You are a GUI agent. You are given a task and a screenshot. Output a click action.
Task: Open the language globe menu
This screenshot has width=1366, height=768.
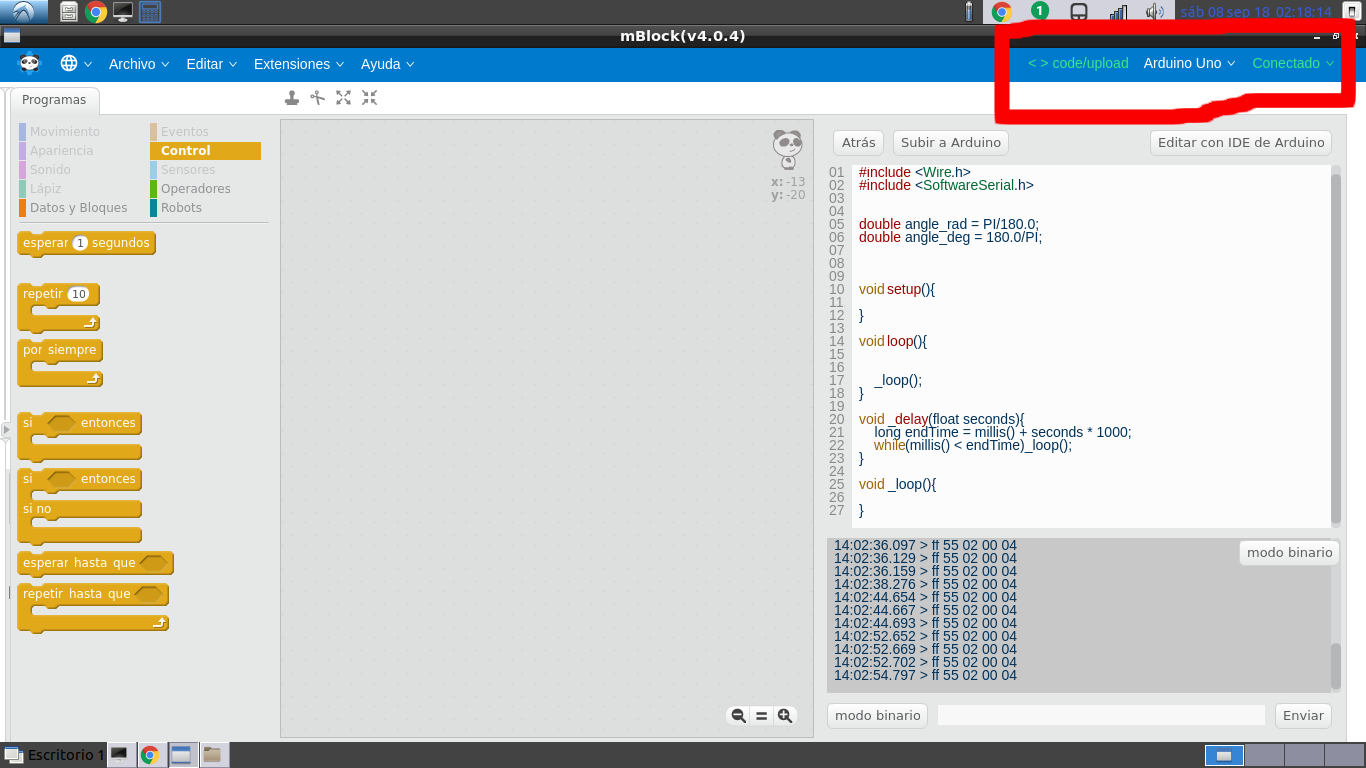tap(76, 63)
